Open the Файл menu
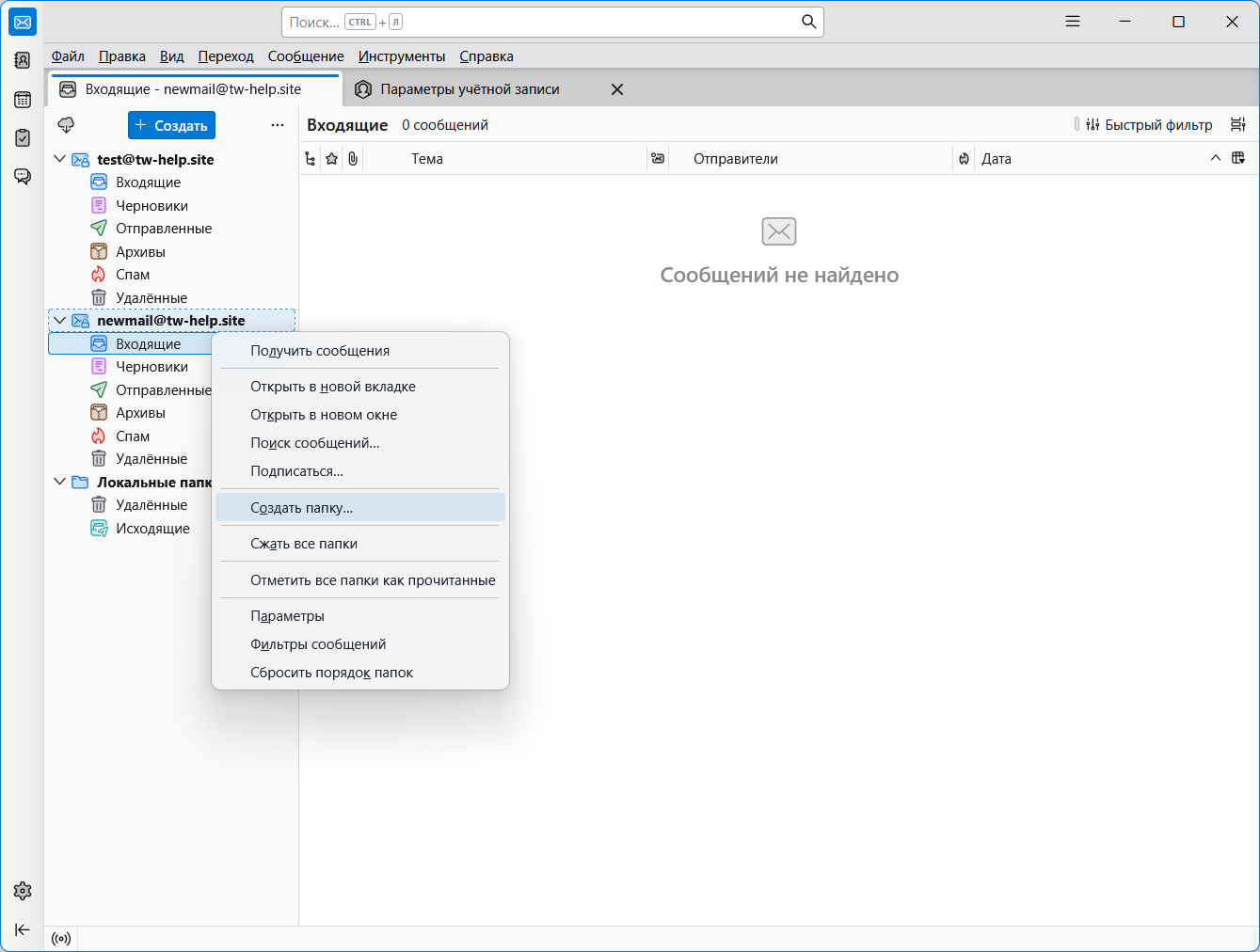 pos(68,56)
